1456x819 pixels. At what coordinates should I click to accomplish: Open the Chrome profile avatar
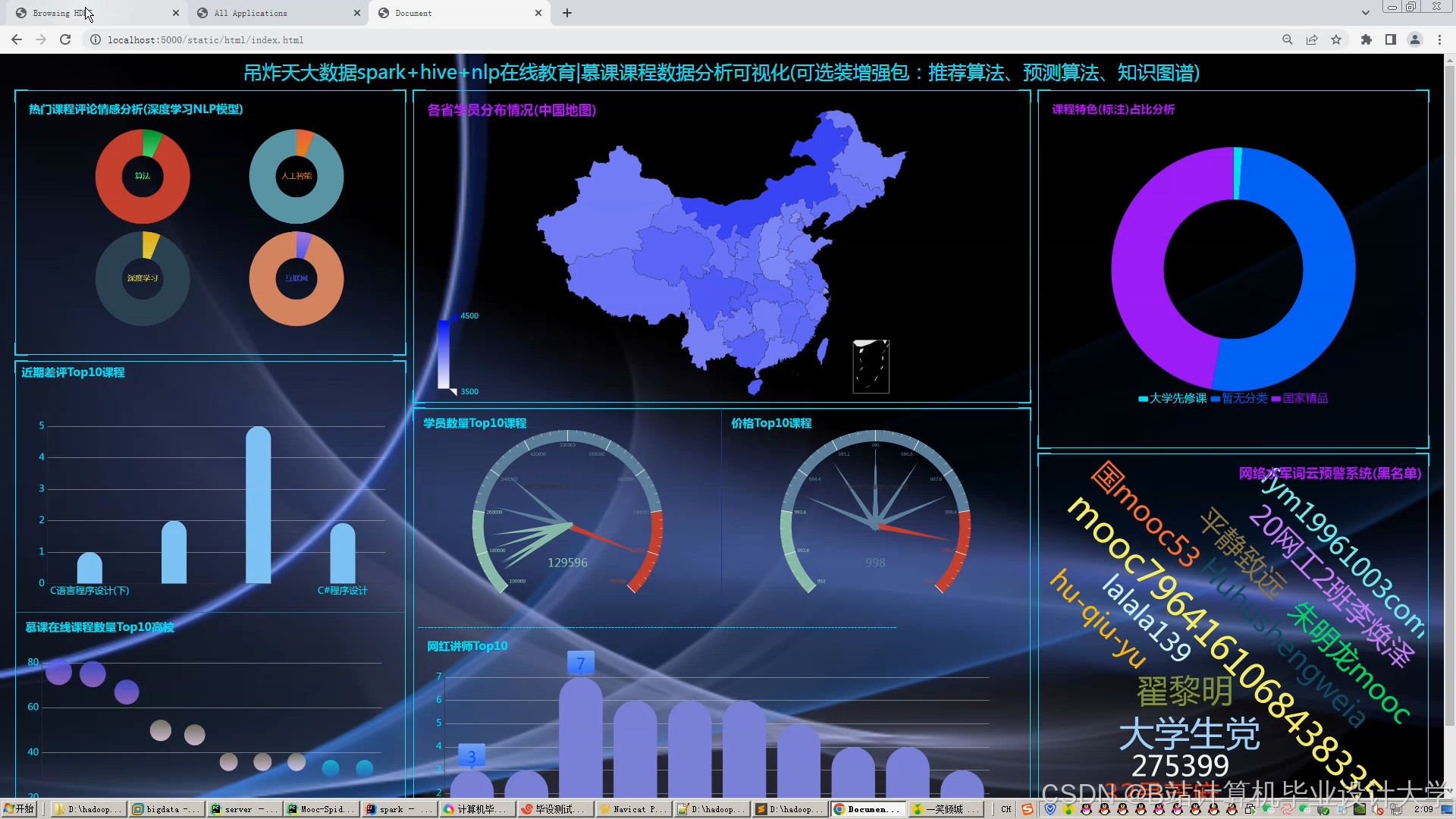click(1415, 39)
